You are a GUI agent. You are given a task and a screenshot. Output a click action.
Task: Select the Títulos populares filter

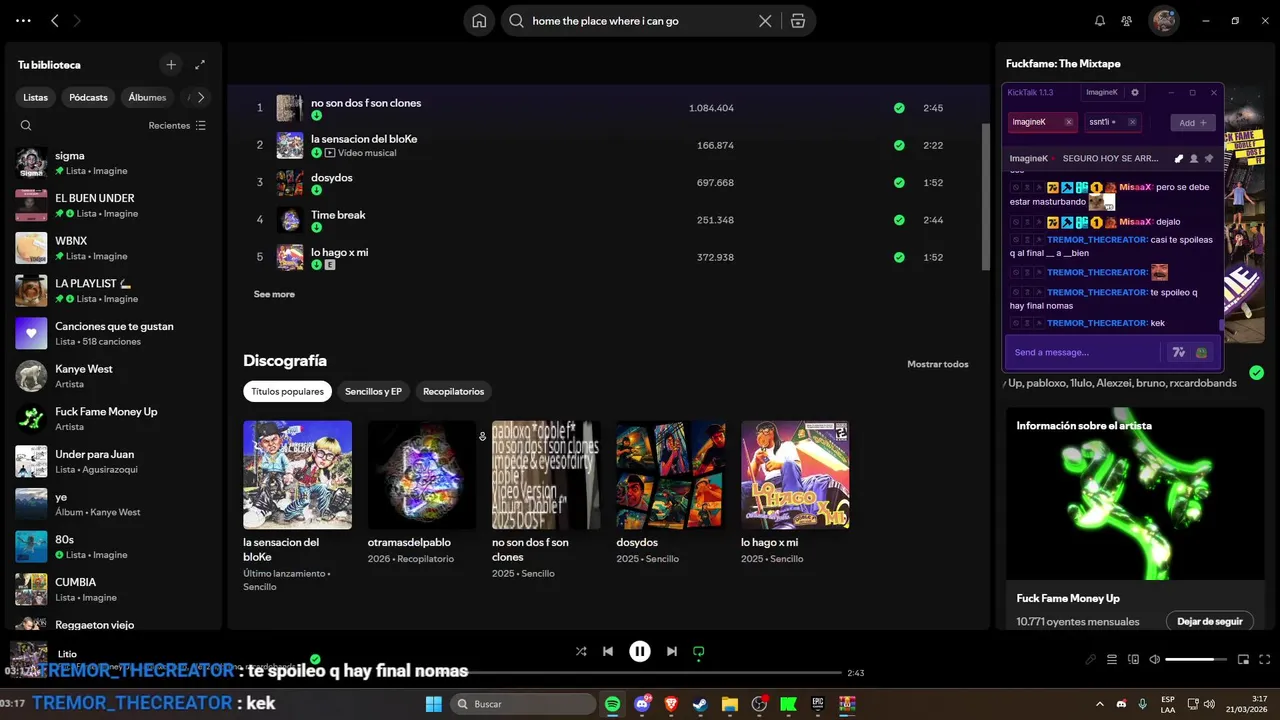pyautogui.click(x=287, y=391)
